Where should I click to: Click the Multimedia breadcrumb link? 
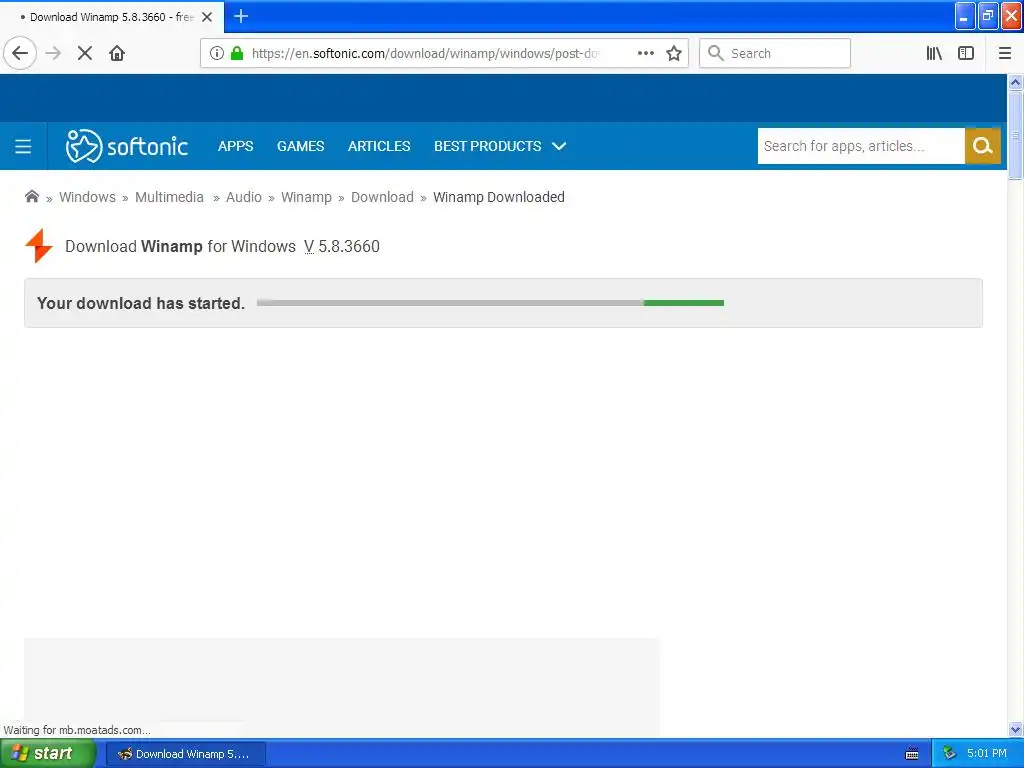tap(169, 197)
